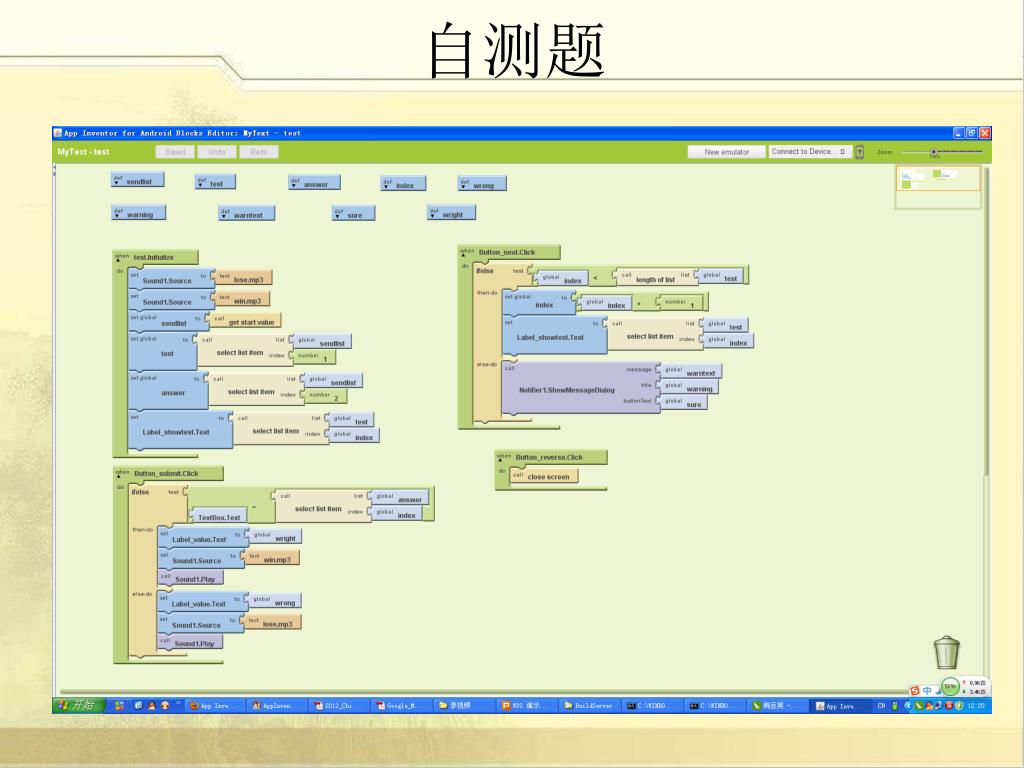Switch to the 豌豆荚 taskbar item
The width and height of the screenshot is (1024, 768).
777,705
